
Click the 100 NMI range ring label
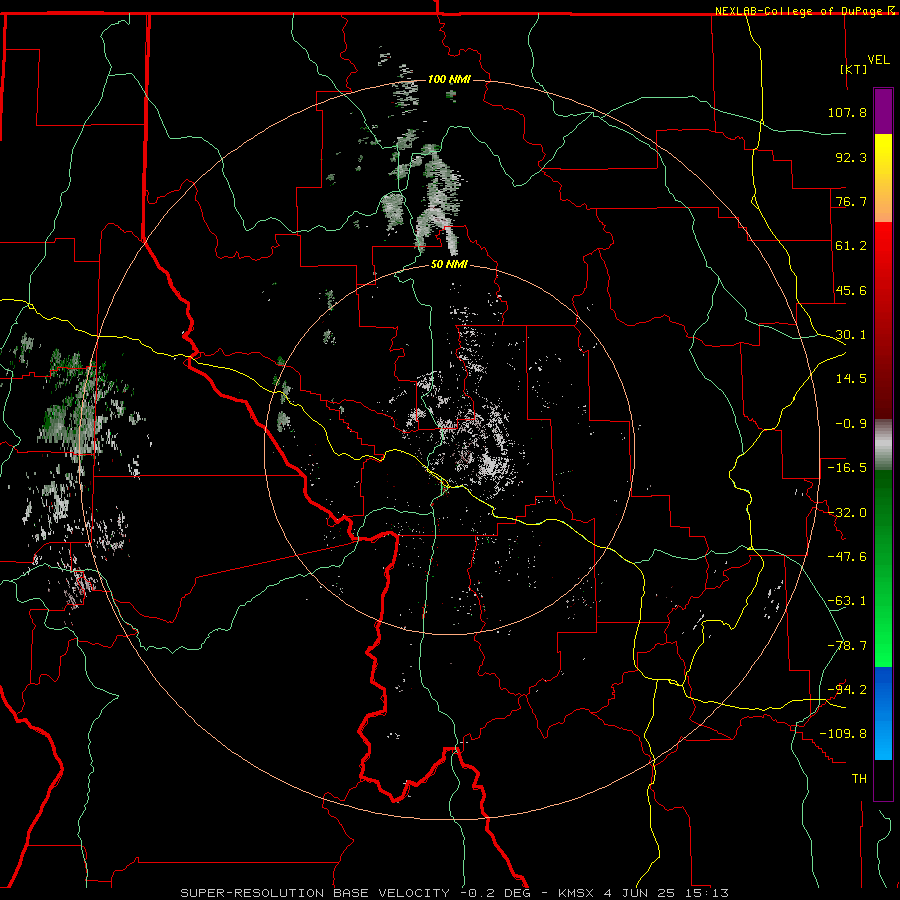pyautogui.click(x=449, y=79)
